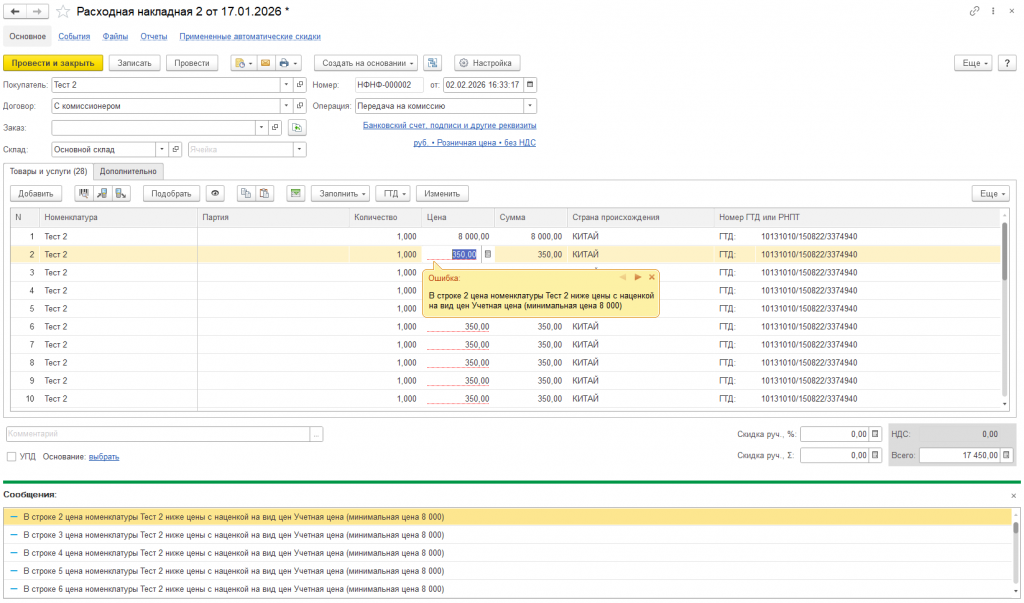Click the eye icon in the goods toolbar
The image size is (1024, 603).
point(215,193)
